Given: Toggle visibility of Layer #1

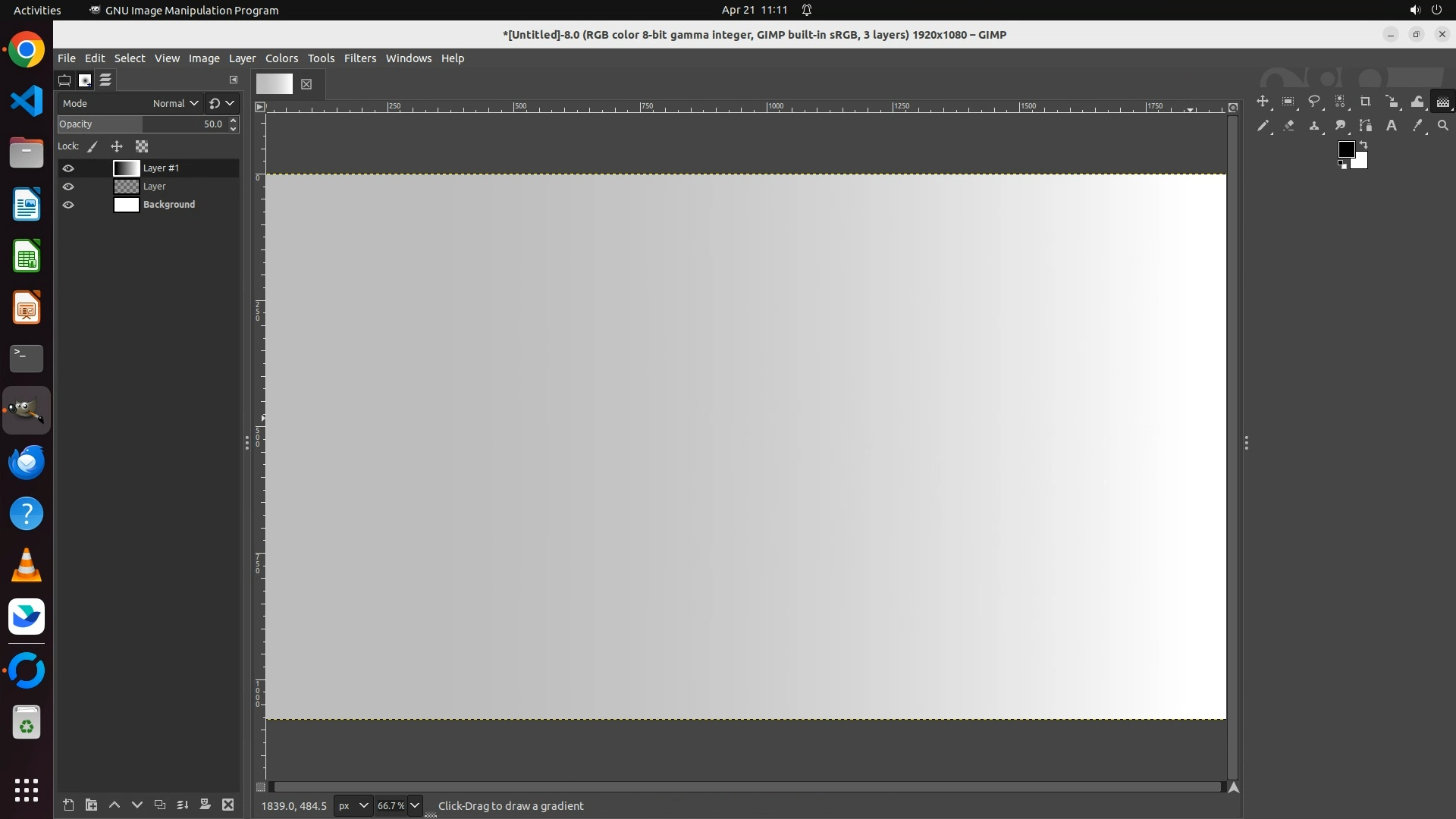Looking at the screenshot, I should [x=68, y=168].
